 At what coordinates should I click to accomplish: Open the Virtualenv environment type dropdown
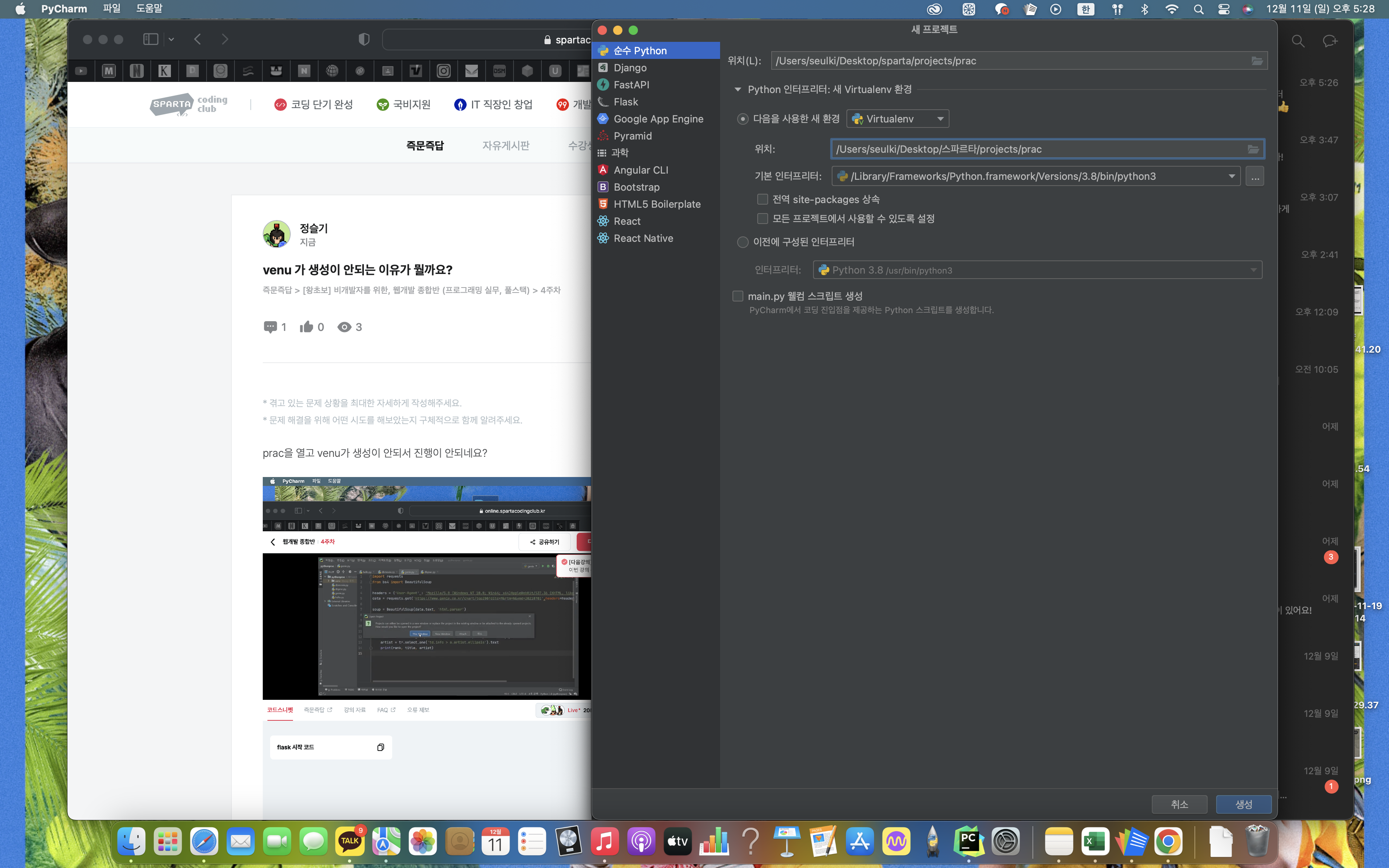898,119
